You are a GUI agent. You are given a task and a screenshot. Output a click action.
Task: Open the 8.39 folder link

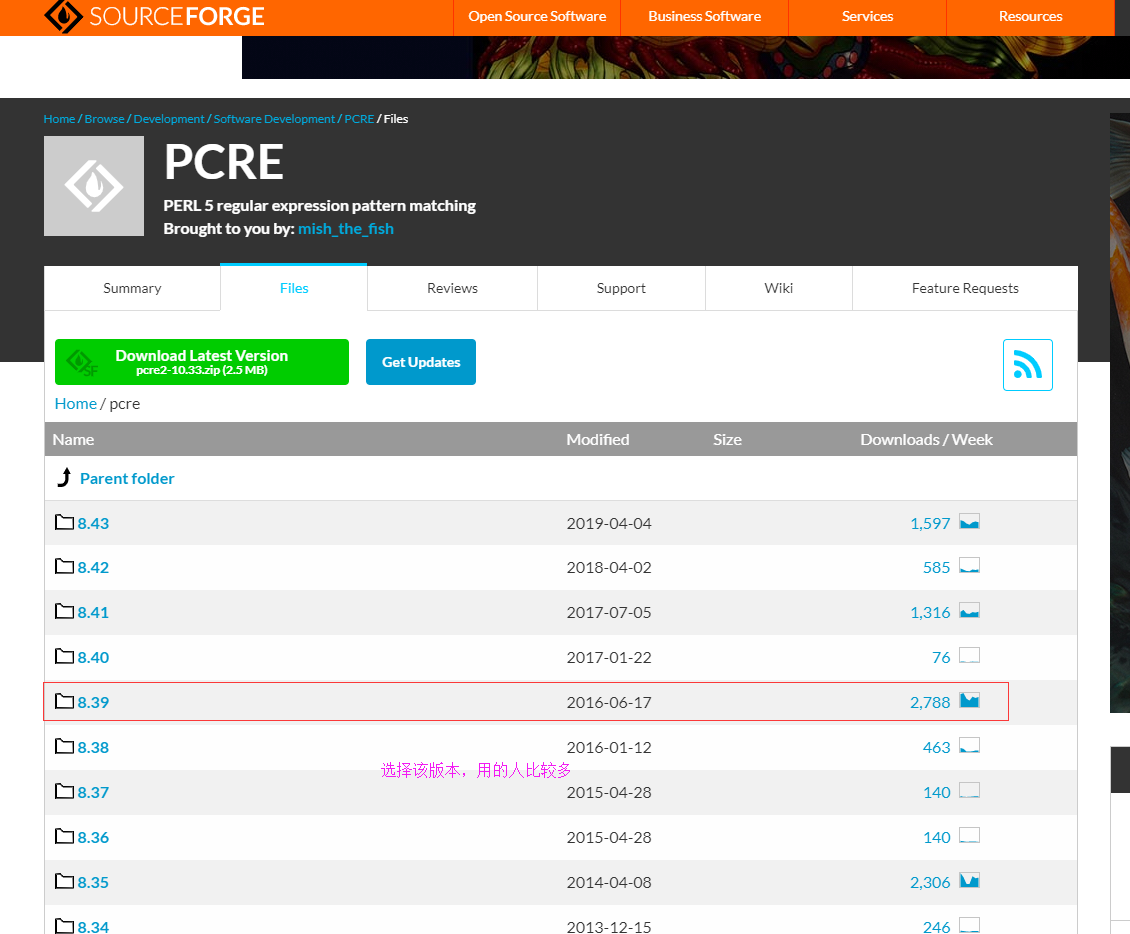(x=93, y=703)
